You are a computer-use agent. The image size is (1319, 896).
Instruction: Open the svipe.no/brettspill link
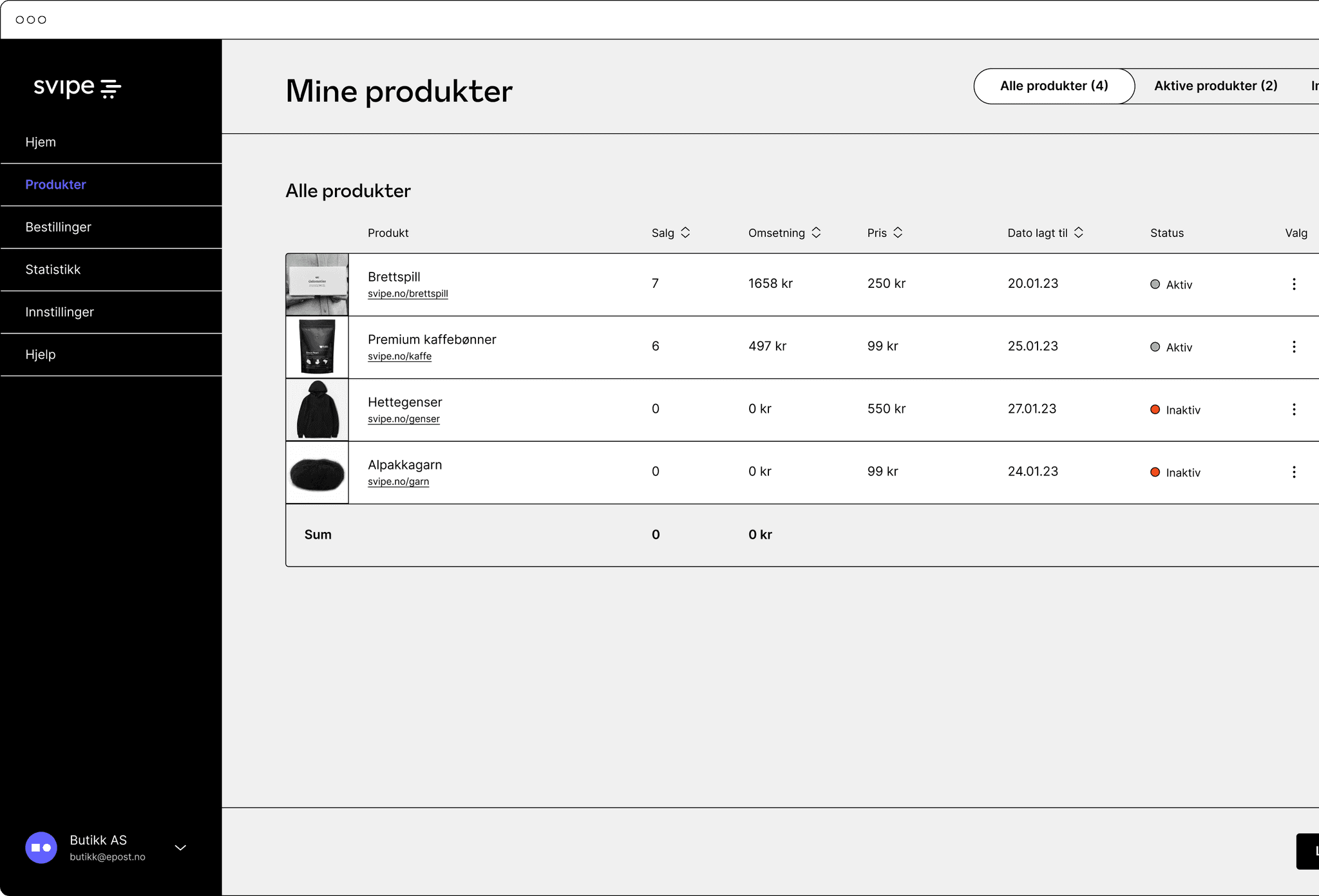[x=408, y=294]
